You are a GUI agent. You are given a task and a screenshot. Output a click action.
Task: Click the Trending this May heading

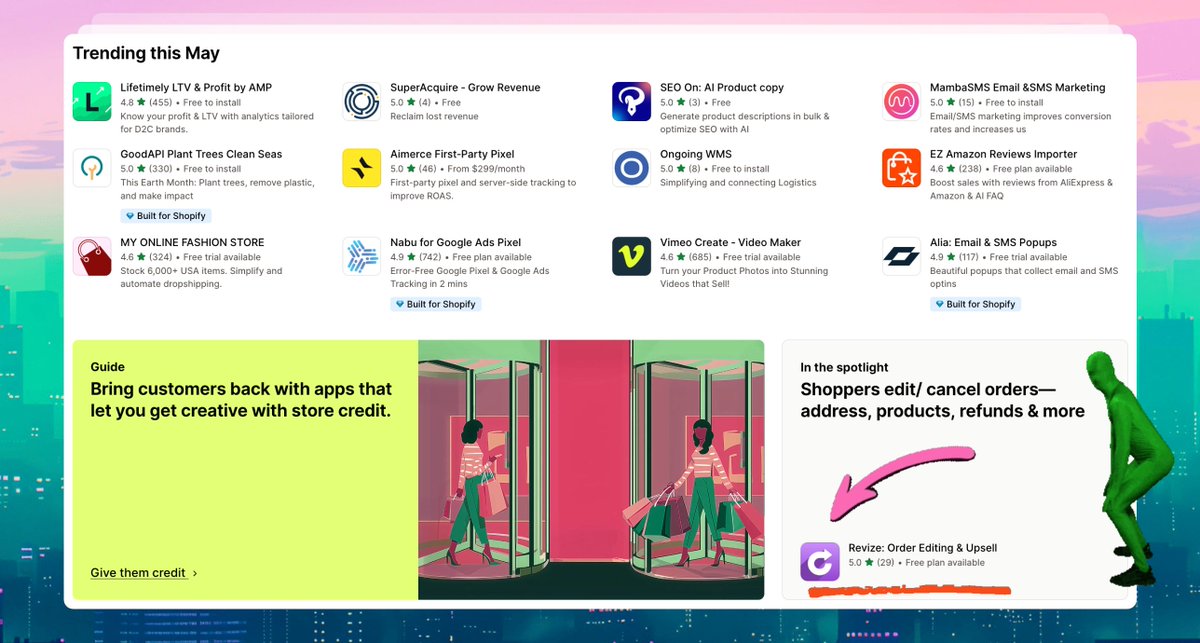pos(146,53)
